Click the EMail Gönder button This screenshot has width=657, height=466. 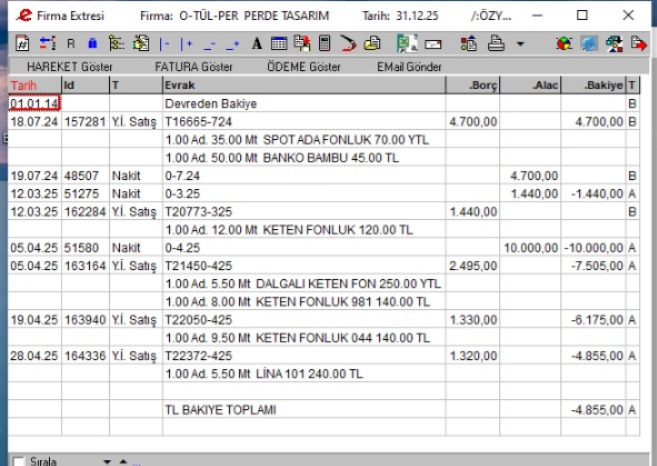point(410,67)
